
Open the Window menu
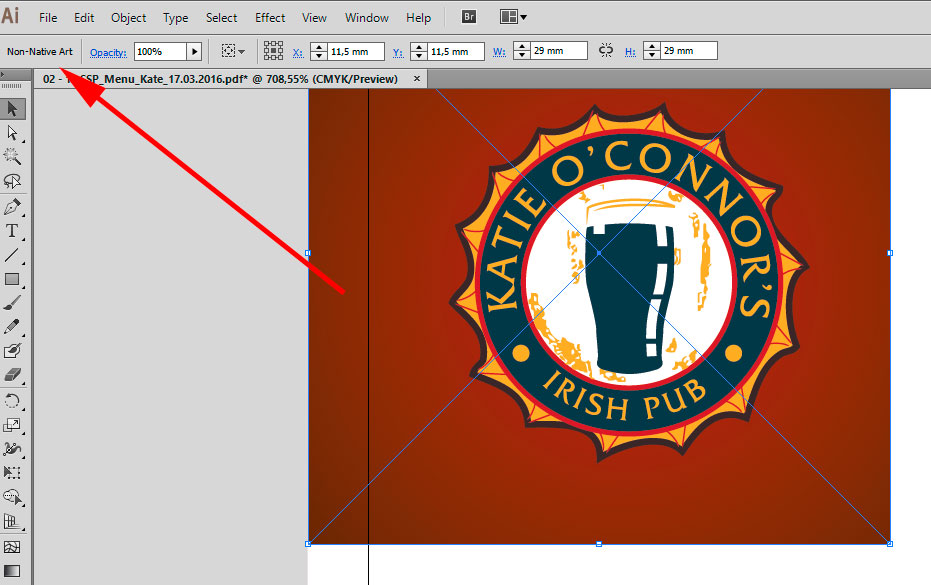(x=366, y=18)
